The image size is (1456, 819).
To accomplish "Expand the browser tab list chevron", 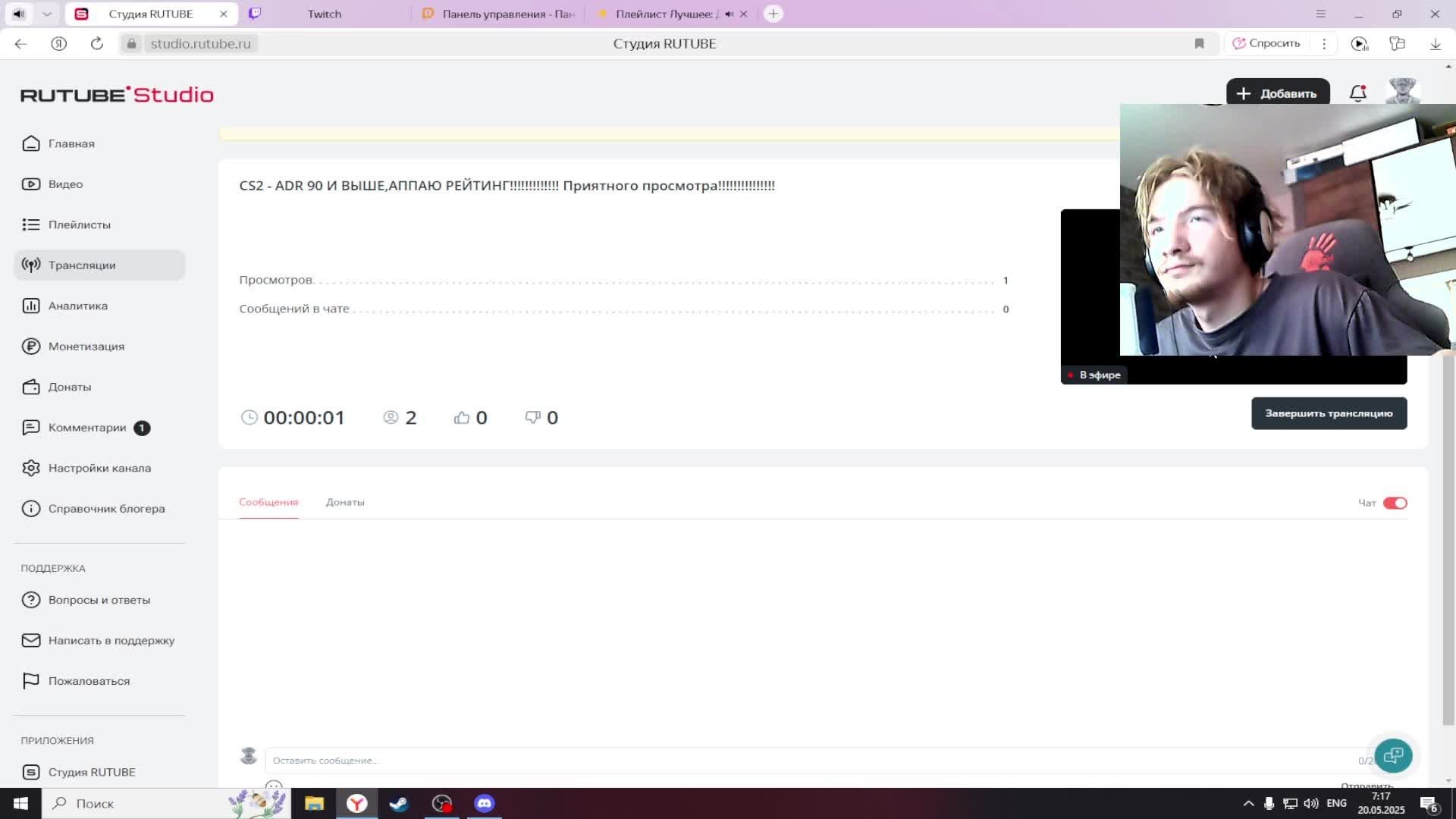I will [47, 14].
